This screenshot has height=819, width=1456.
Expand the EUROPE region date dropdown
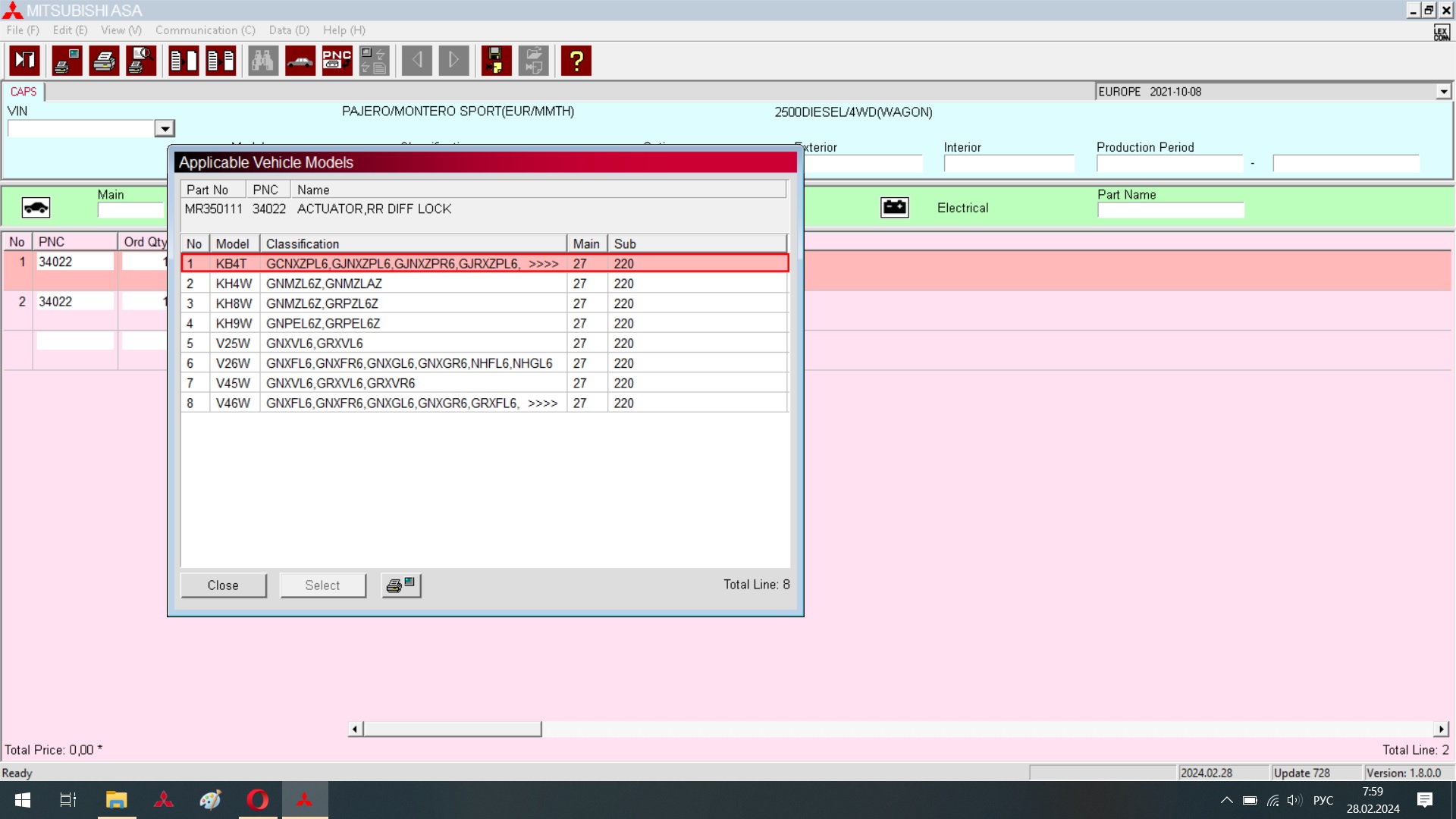(1443, 92)
